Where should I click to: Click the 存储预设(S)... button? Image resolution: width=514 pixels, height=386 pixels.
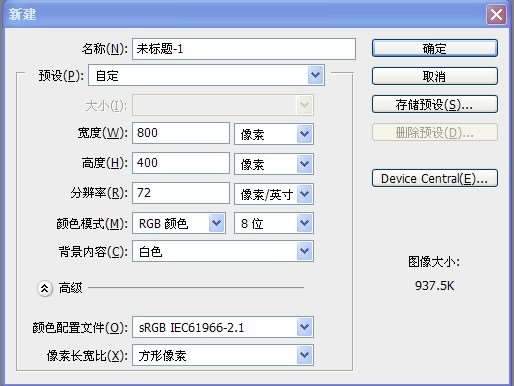click(x=435, y=104)
